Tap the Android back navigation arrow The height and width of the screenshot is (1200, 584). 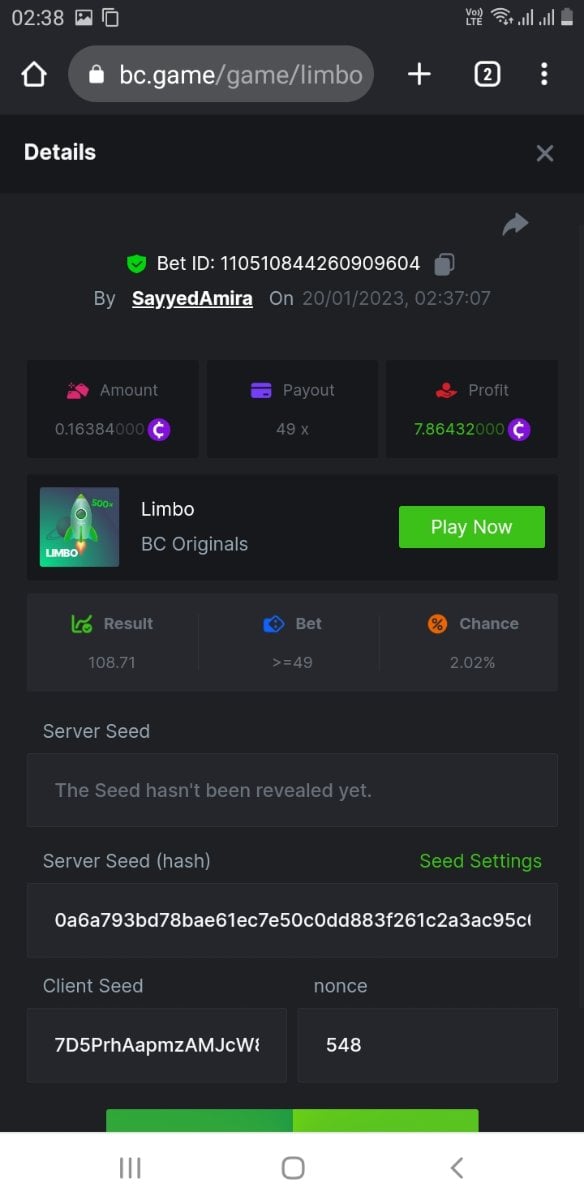[456, 1167]
